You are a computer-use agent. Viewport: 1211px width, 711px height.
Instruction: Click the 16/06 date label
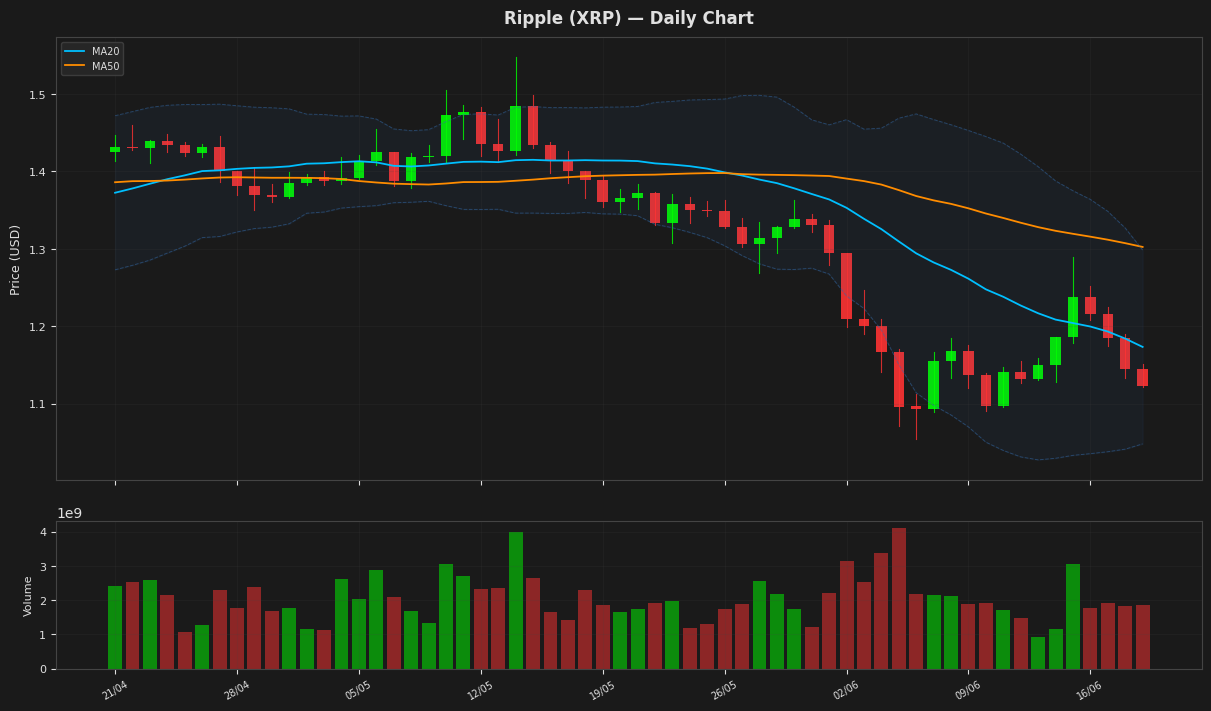pyautogui.click(x=1091, y=690)
